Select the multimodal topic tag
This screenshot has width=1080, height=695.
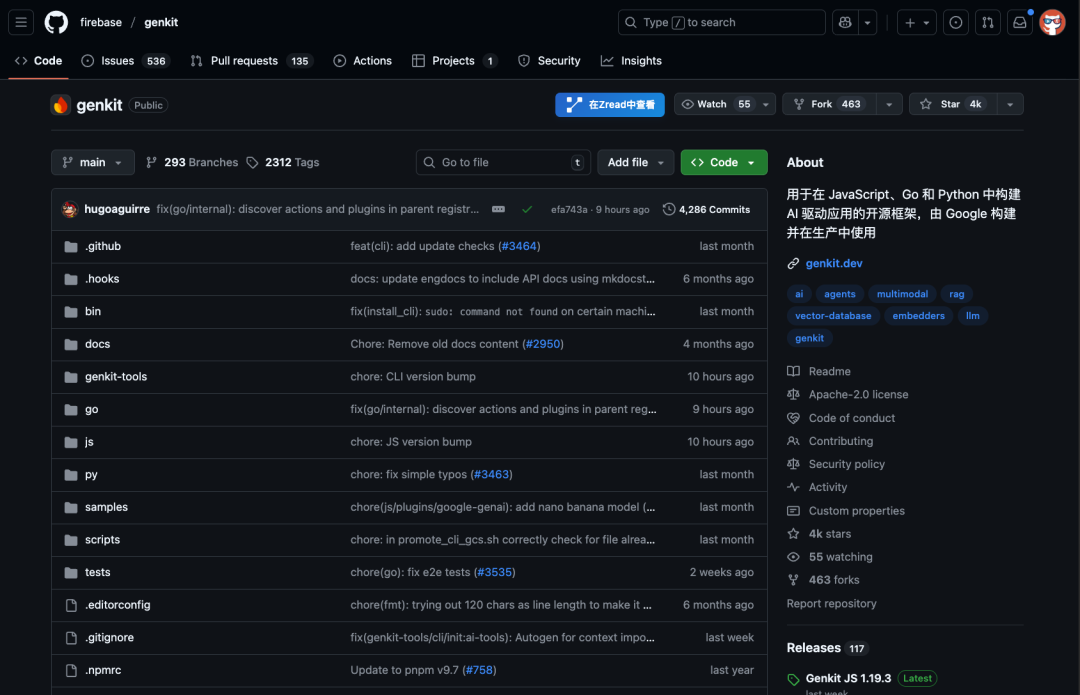point(902,294)
